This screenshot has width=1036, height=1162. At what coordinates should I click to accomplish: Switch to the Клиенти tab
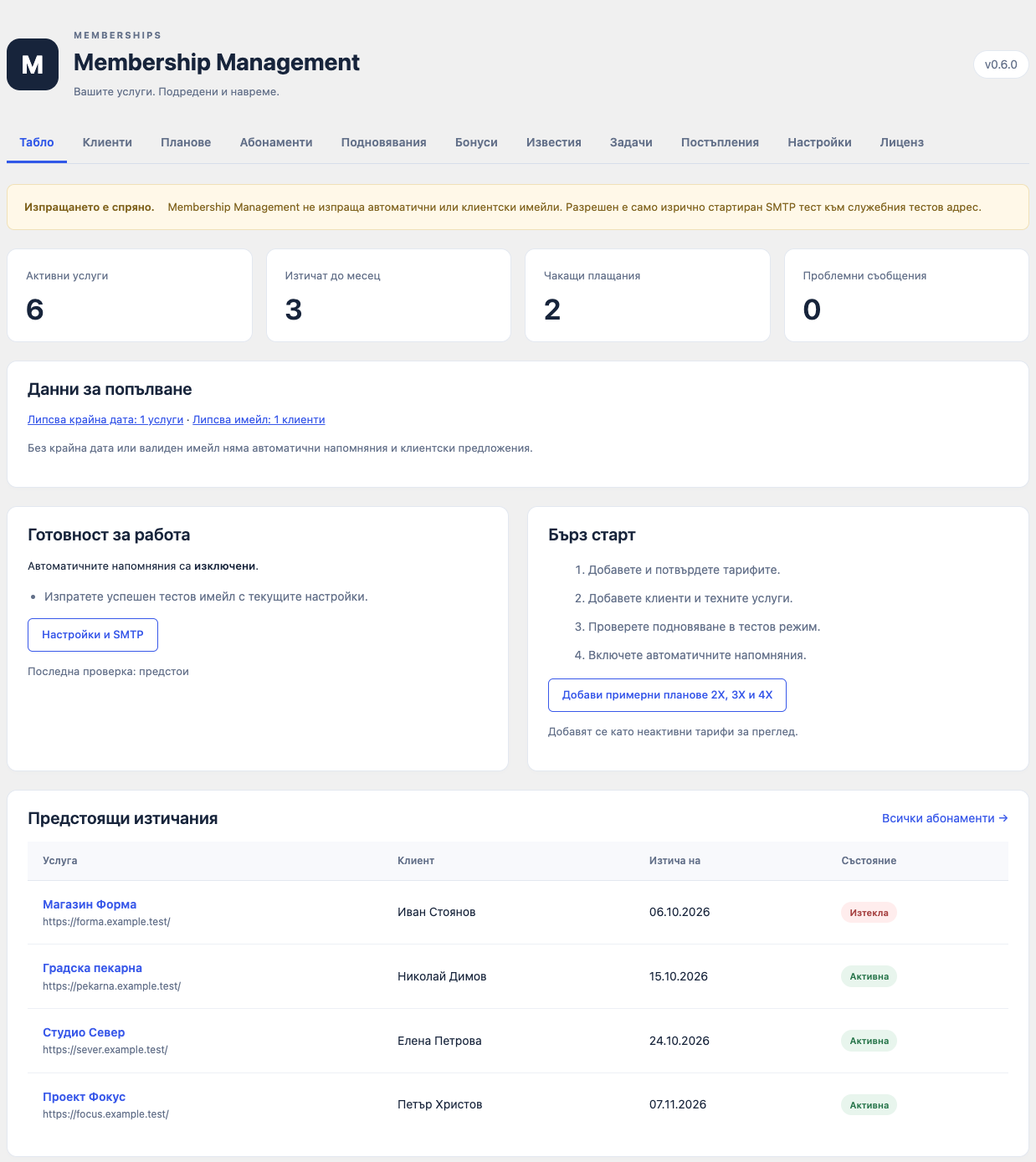tap(107, 142)
